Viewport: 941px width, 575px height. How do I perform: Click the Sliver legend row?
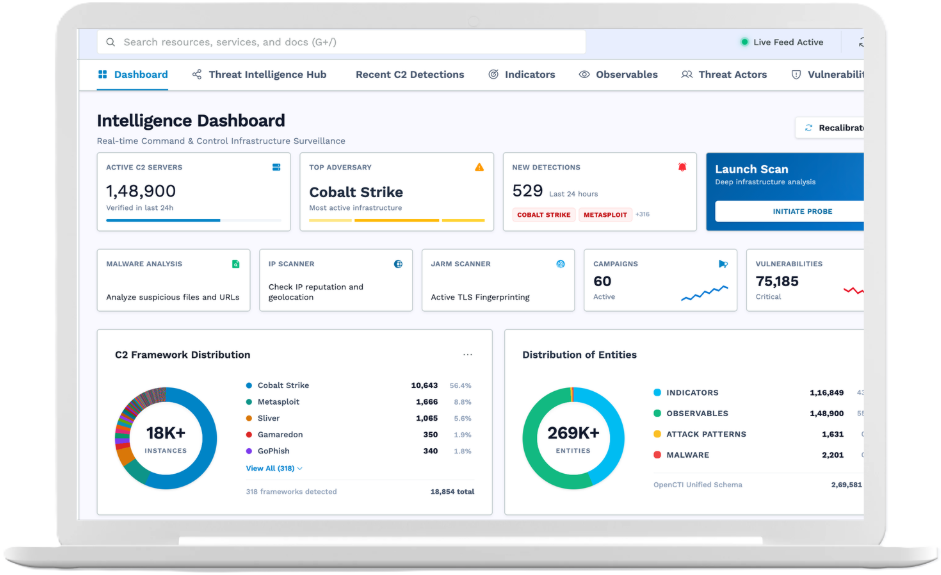(359, 418)
